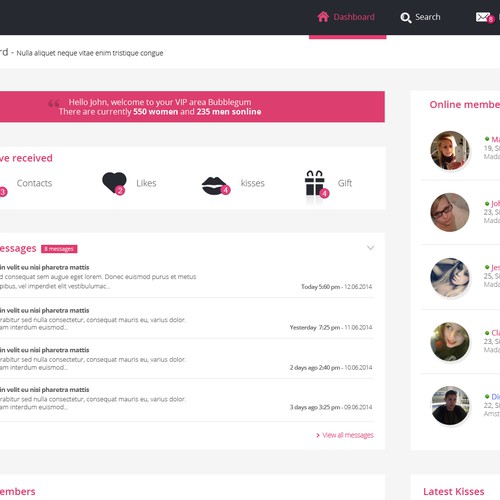Open message dated 3 days ago 3:25 pm
Image resolution: width=500 pixels, height=500 pixels.
[187, 399]
